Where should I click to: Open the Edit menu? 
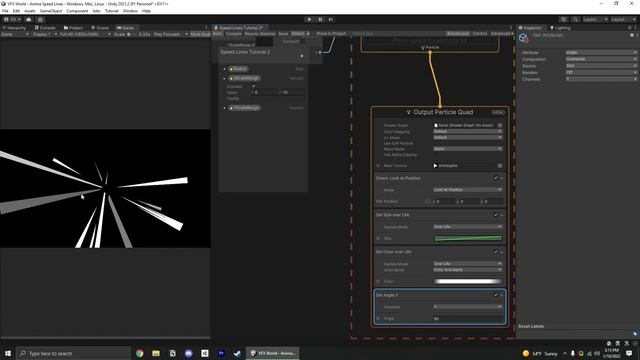click(16, 11)
